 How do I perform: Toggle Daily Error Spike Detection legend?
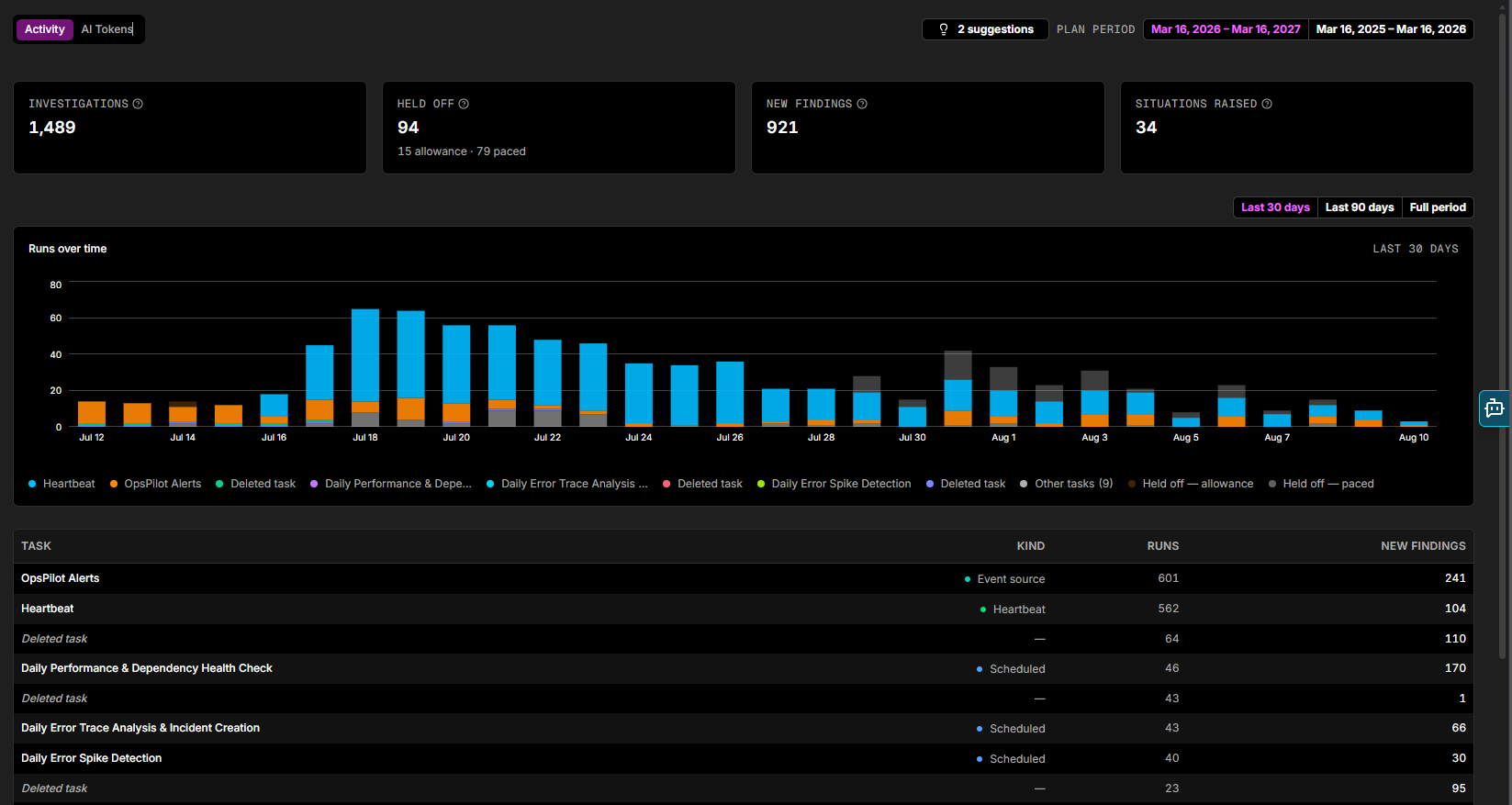pos(834,484)
